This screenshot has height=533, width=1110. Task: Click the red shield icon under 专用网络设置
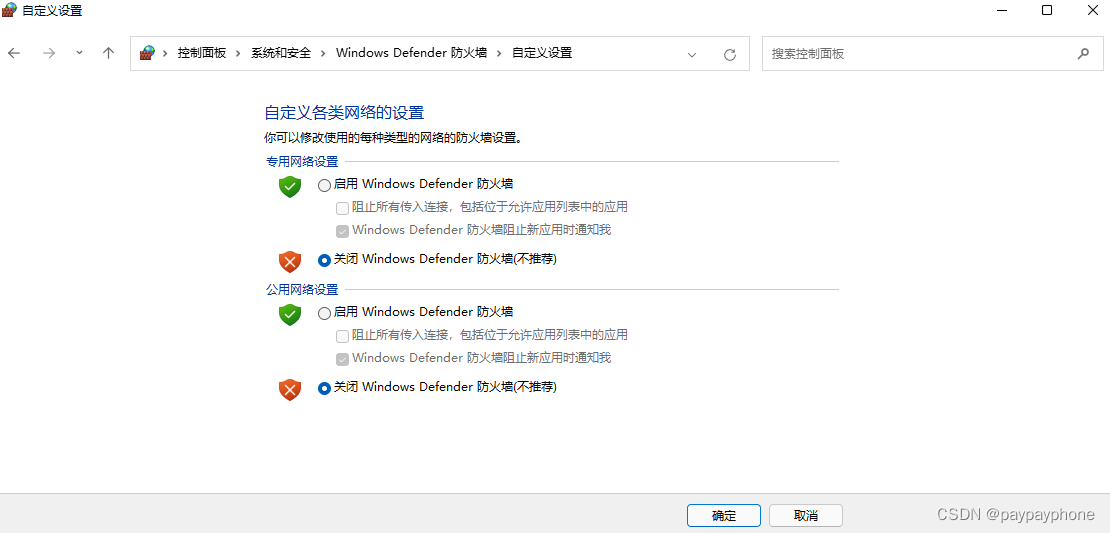290,262
